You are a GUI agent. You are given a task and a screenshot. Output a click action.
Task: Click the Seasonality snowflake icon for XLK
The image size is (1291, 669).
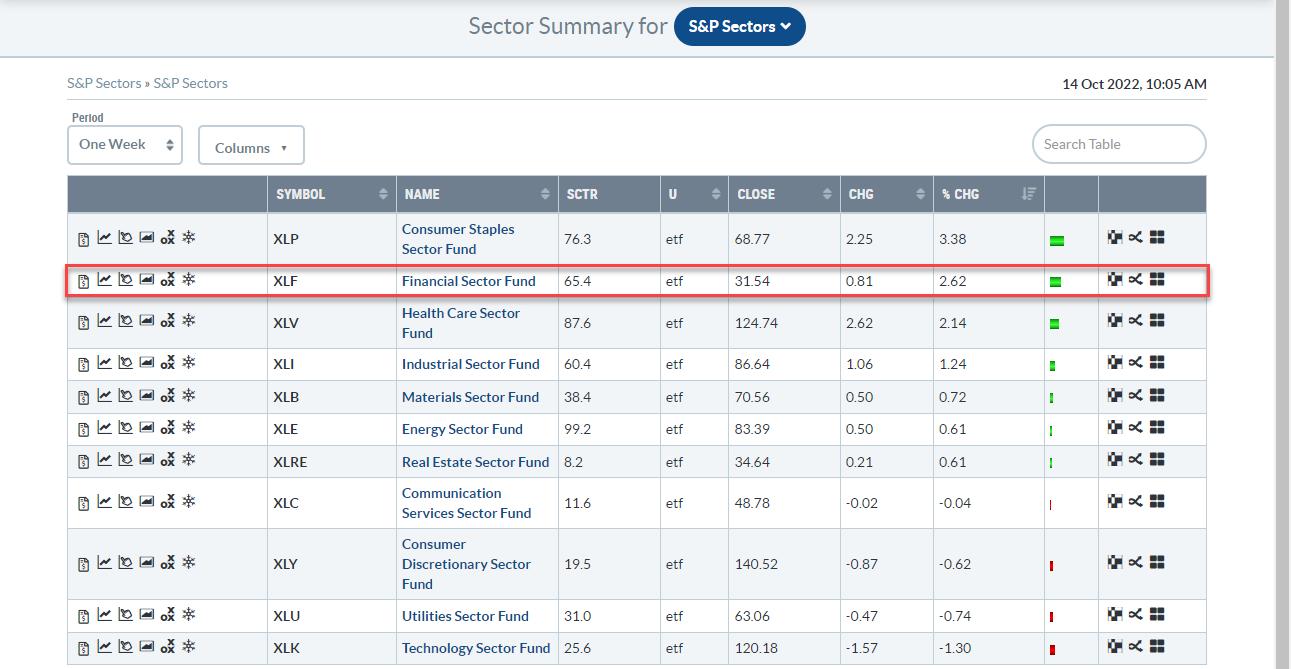tap(188, 647)
